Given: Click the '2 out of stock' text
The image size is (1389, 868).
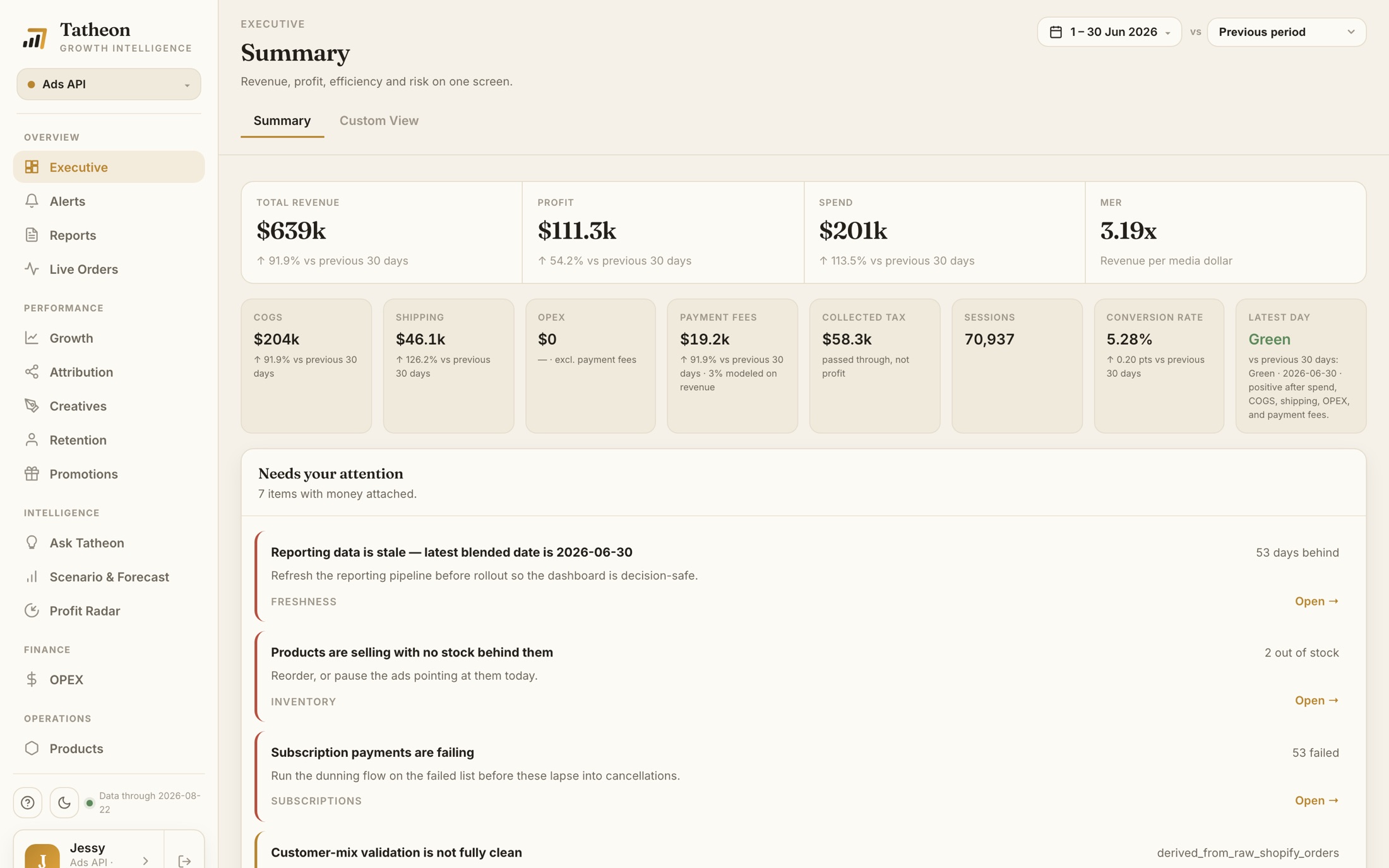Looking at the screenshot, I should coord(1301,653).
